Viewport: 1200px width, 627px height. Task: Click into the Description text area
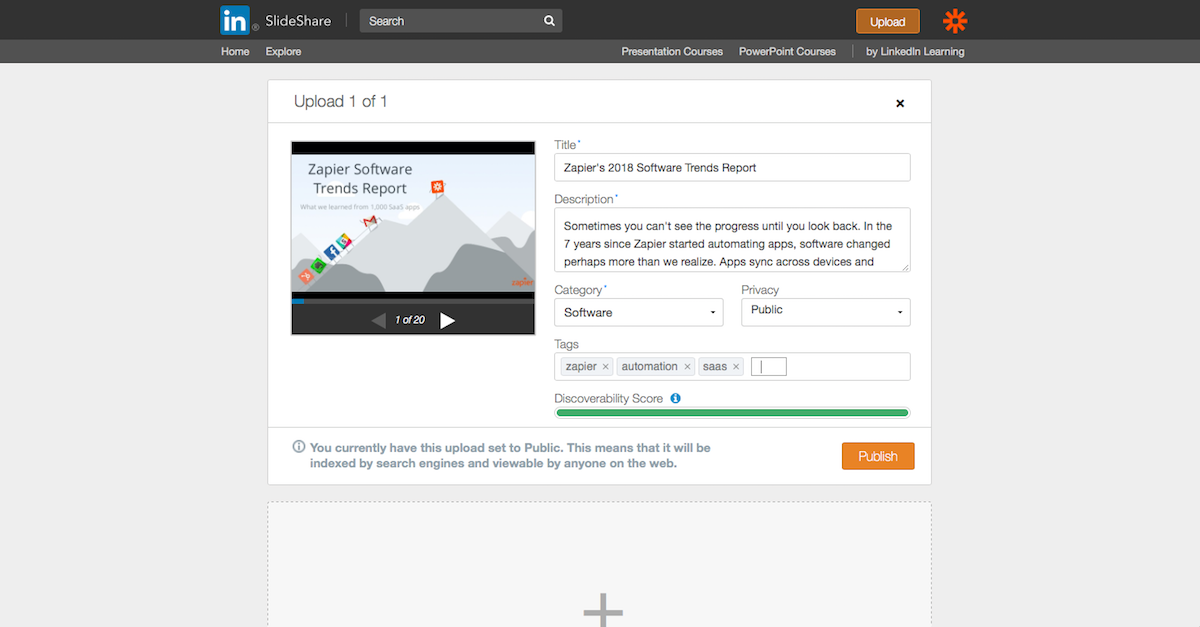[x=732, y=240]
